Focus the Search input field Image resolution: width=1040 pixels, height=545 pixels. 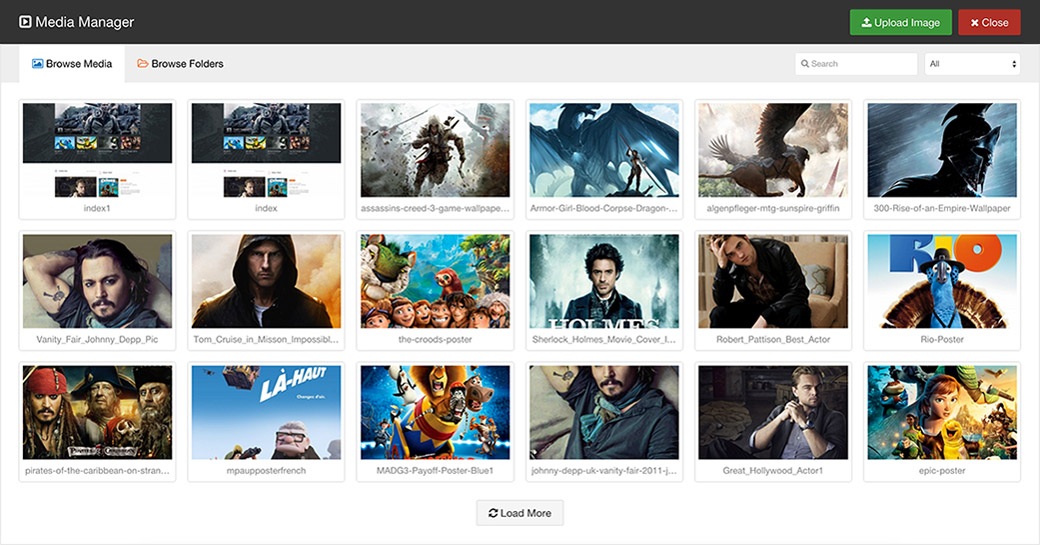click(x=862, y=64)
